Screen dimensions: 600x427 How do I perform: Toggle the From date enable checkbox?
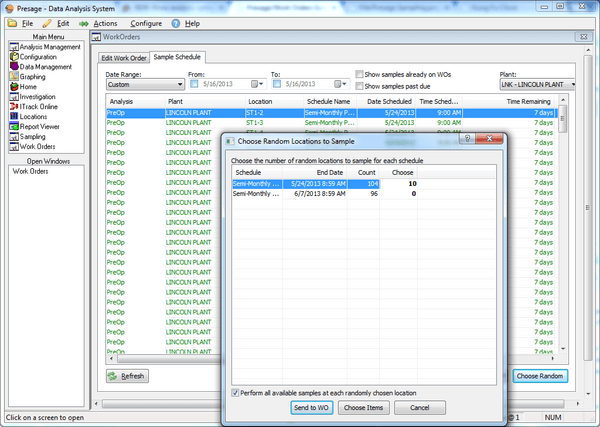point(194,84)
